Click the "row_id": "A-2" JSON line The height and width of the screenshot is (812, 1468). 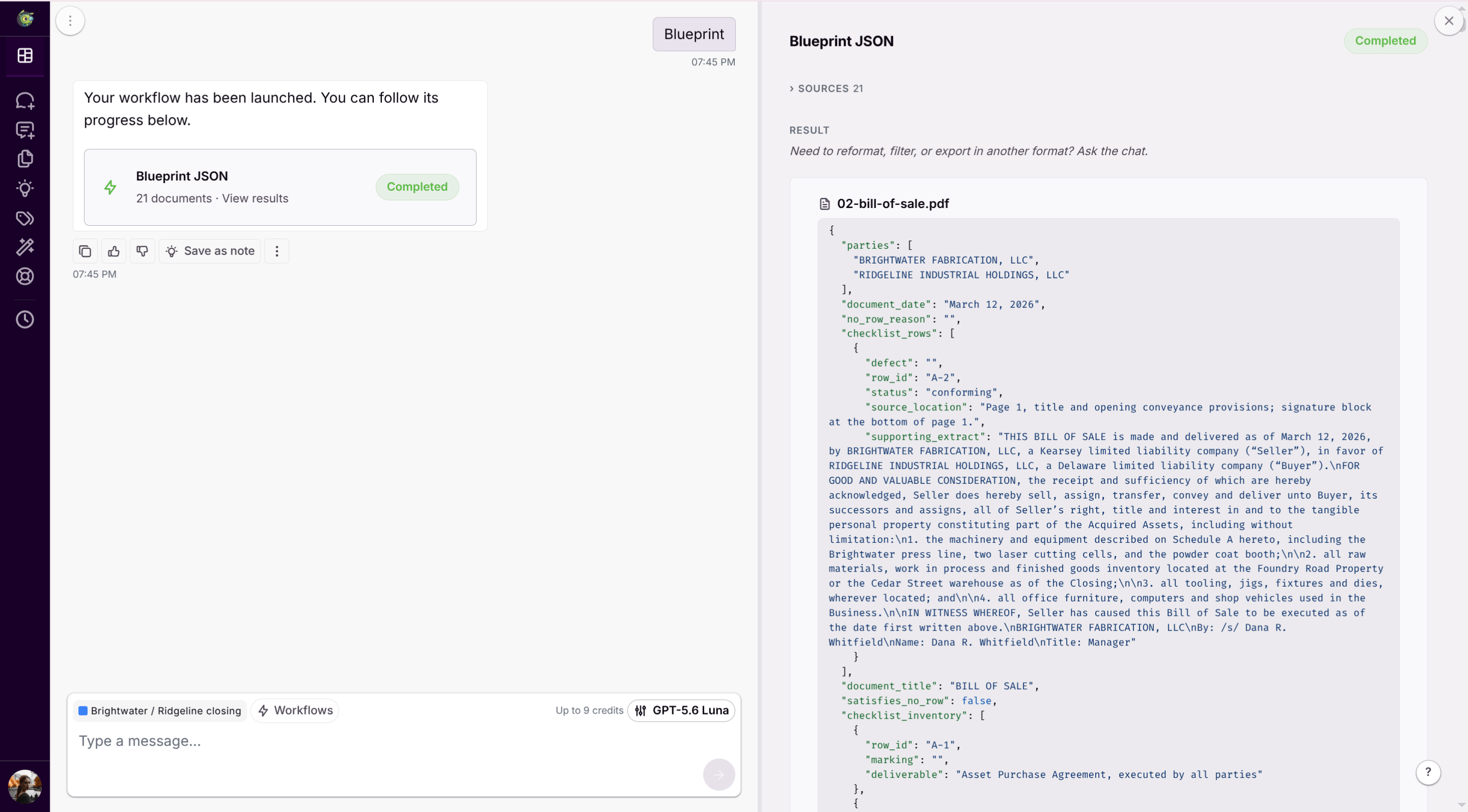click(913, 378)
